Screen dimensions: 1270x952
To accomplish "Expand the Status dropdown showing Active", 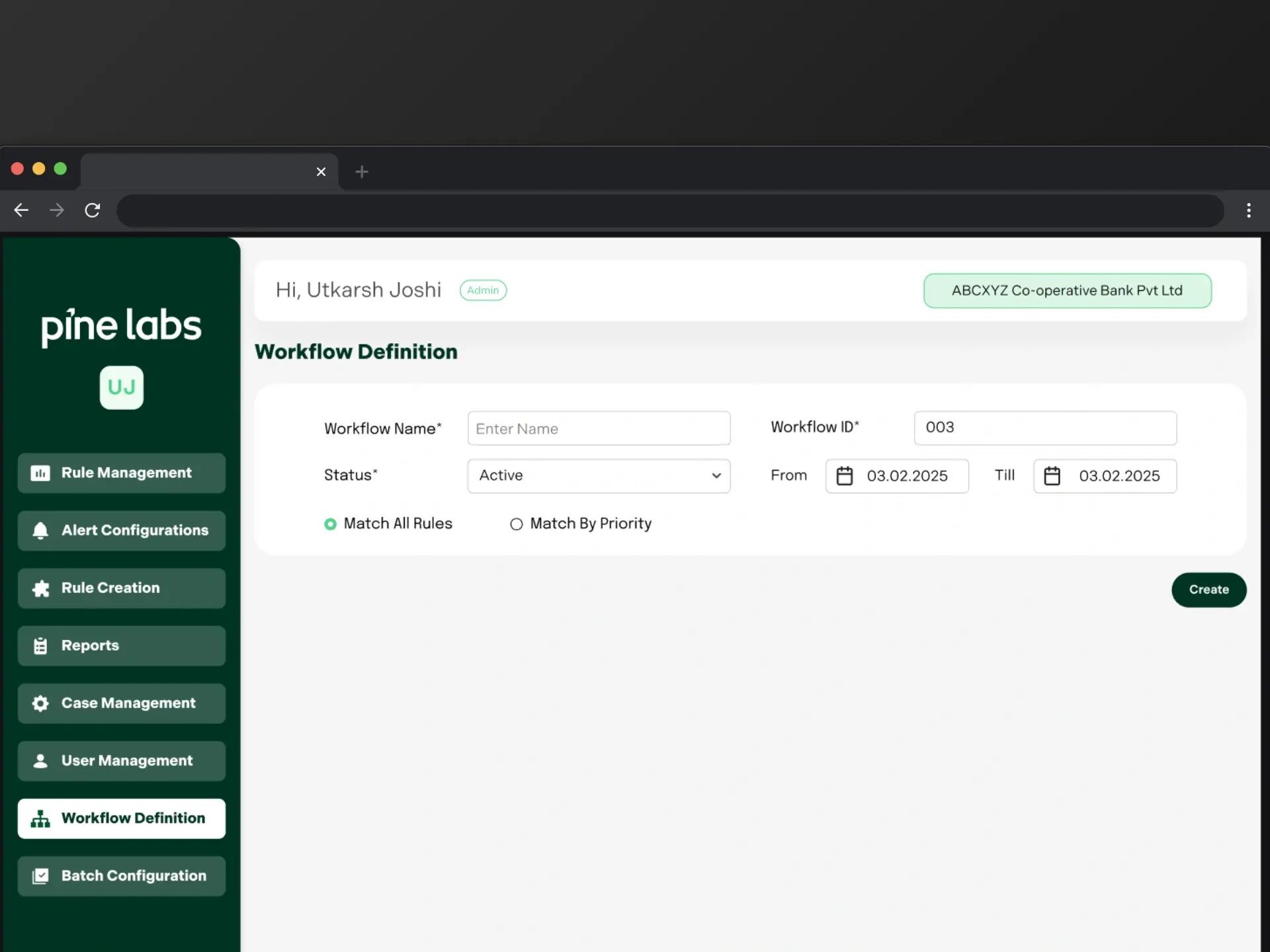I will coord(599,476).
